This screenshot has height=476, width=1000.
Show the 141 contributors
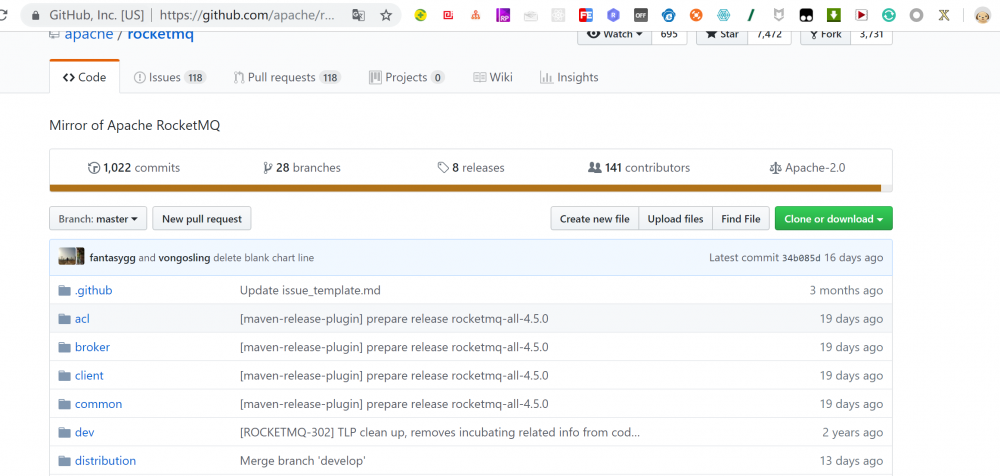click(x=639, y=168)
